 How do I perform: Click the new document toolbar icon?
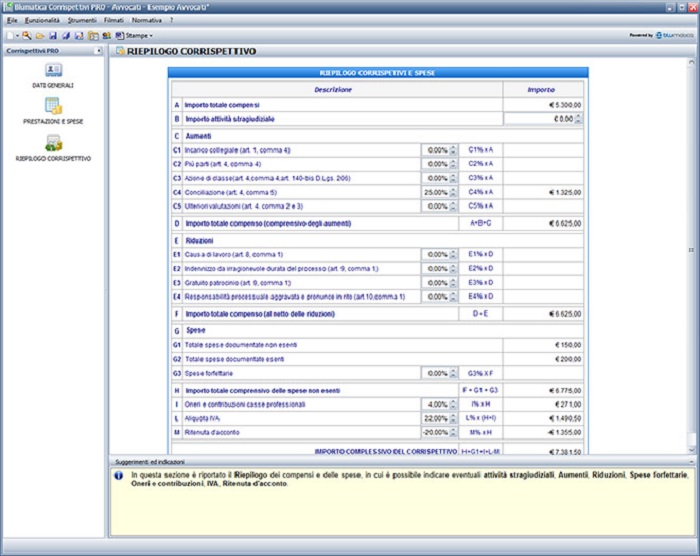tap(8, 35)
